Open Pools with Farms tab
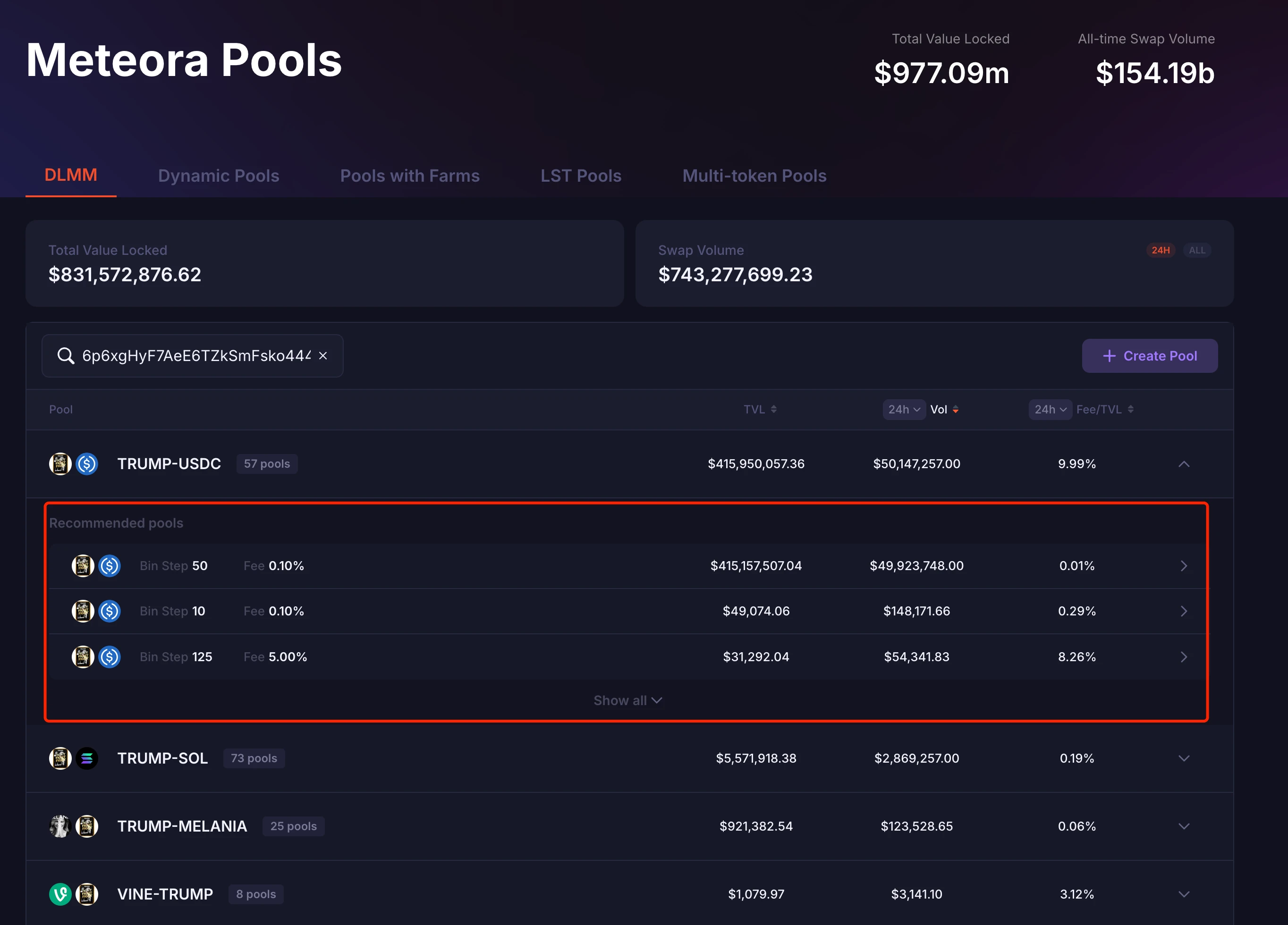Image resolution: width=1288 pixels, height=925 pixels. (x=409, y=176)
